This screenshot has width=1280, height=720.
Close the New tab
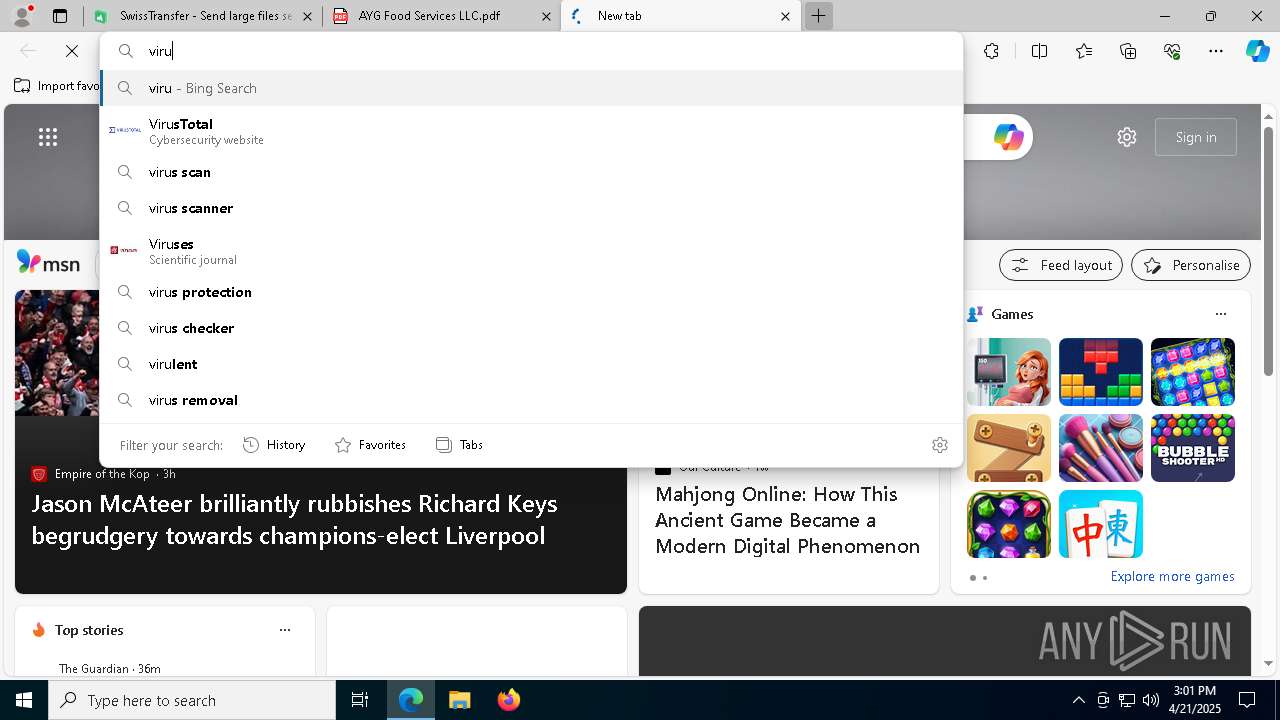785,16
